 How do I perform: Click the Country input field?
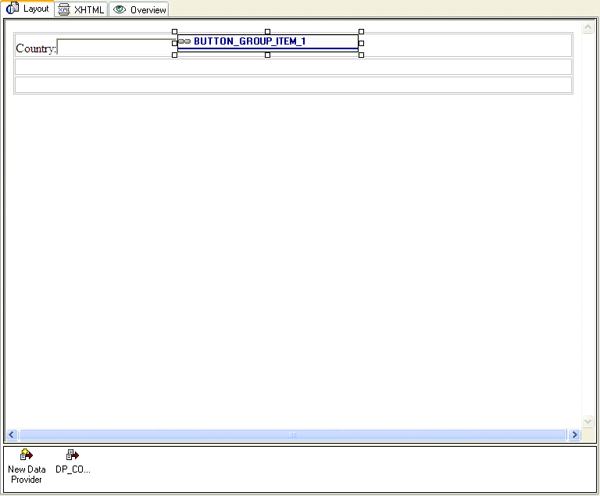coord(116,47)
